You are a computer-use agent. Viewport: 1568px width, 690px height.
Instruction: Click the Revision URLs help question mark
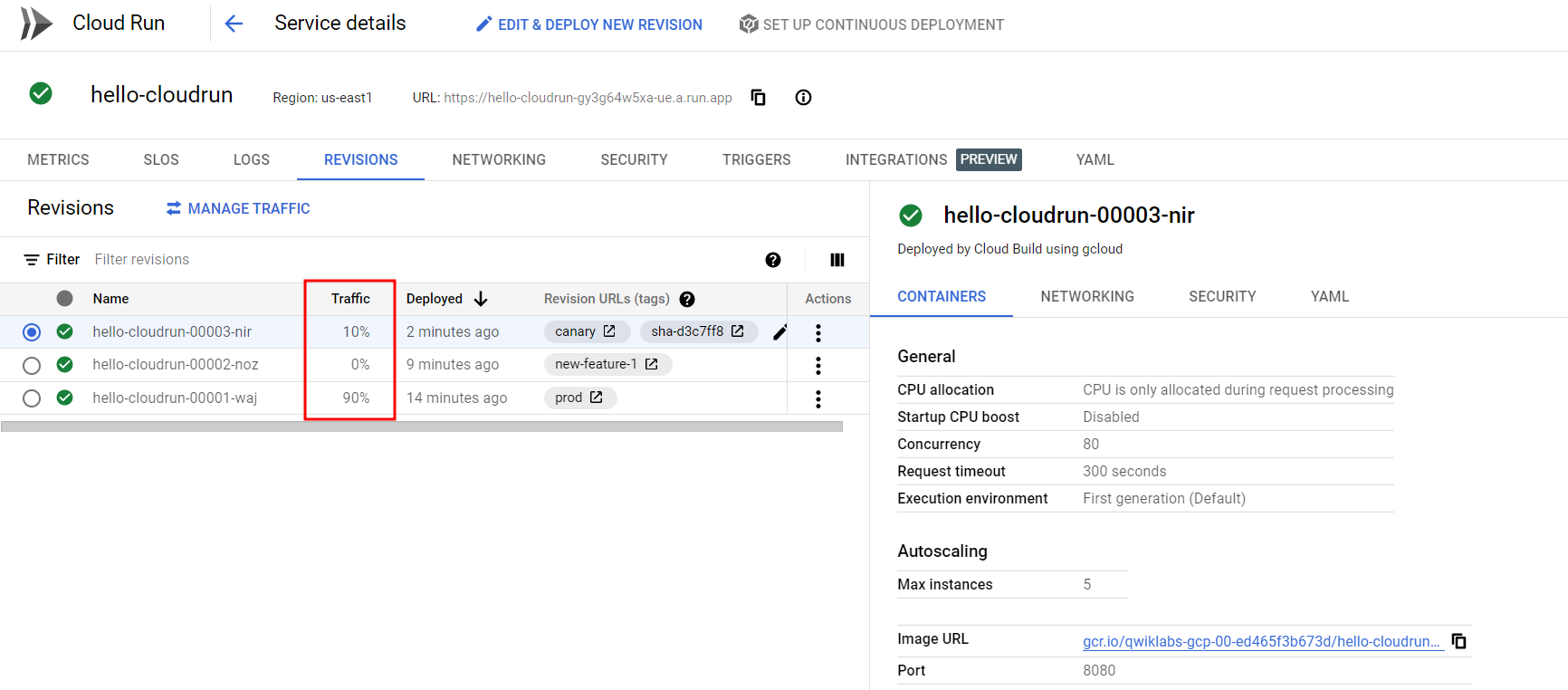tap(687, 299)
